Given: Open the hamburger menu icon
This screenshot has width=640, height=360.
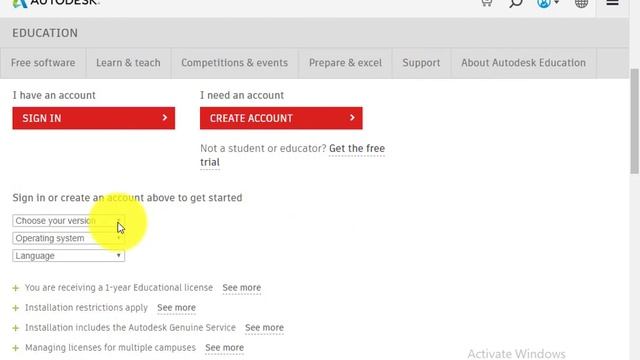Looking at the screenshot, I should [x=612, y=3].
